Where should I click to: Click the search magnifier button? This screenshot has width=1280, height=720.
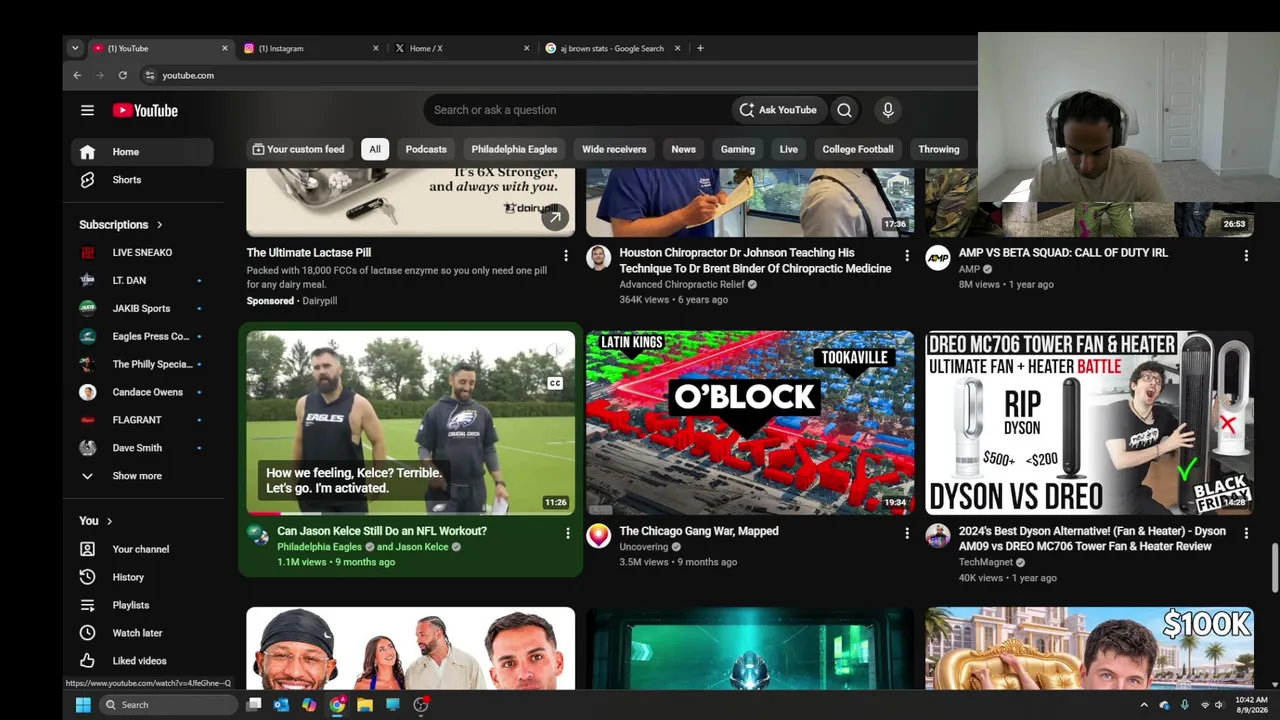tap(845, 110)
